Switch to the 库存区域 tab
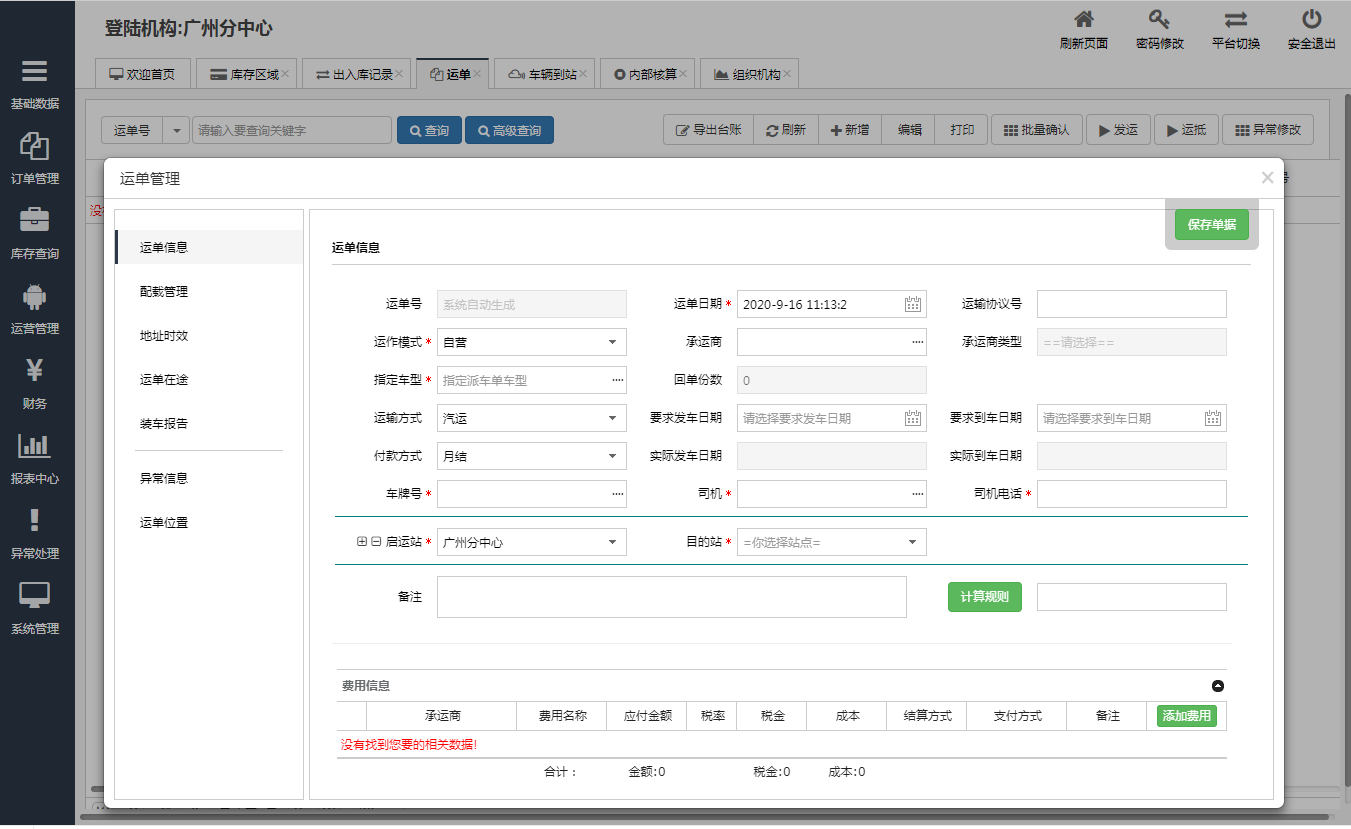Image resolution: width=1351 pixels, height=829 pixels. coord(245,74)
